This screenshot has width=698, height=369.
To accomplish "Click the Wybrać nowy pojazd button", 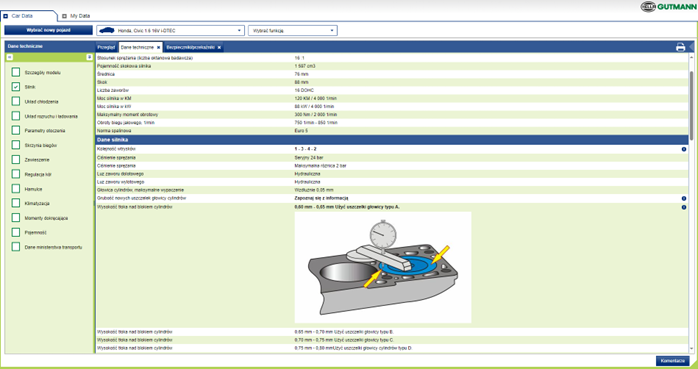I will click(49, 30).
